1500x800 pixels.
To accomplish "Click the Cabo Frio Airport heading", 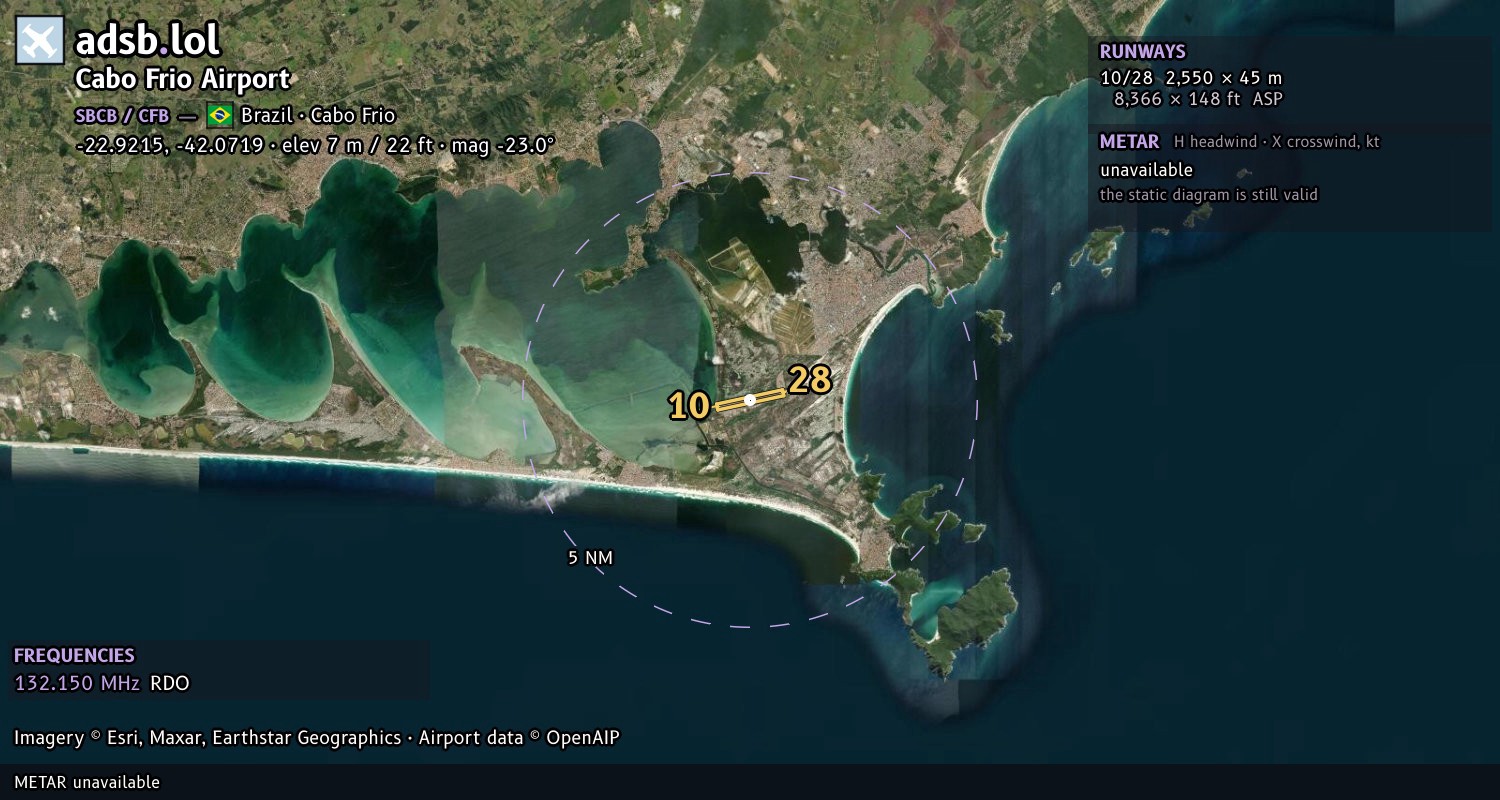I will point(183,79).
